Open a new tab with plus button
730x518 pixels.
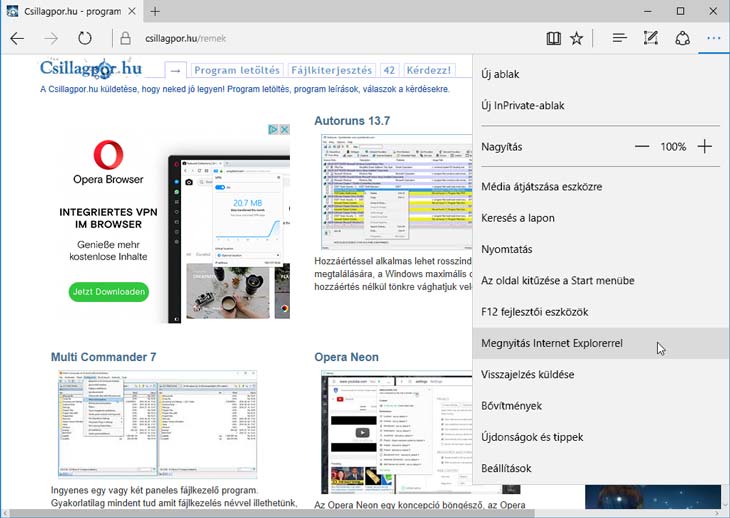click(155, 12)
